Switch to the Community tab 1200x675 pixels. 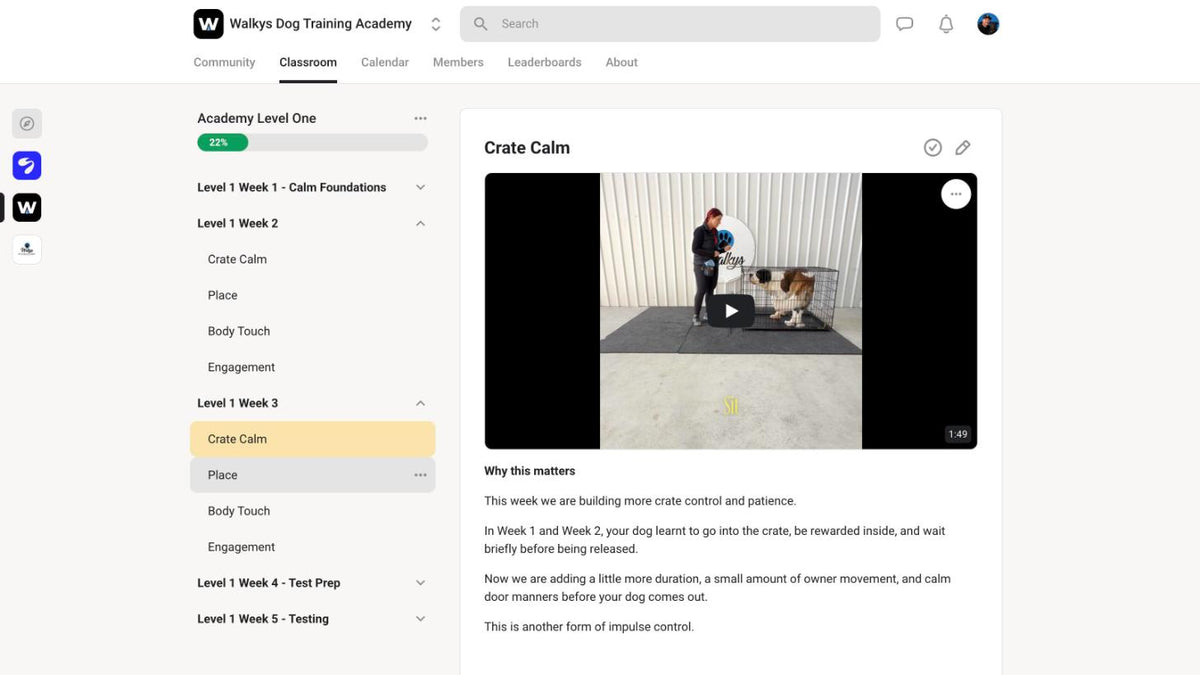224,62
